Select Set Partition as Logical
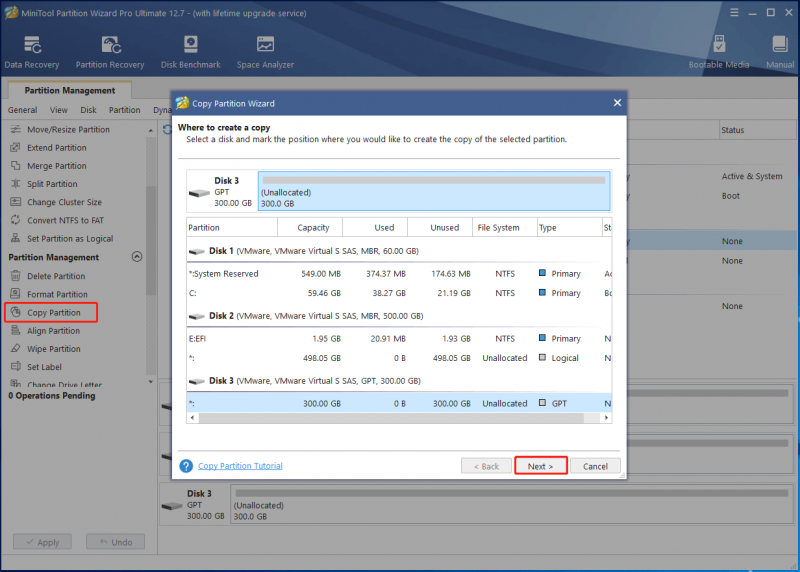The image size is (800, 572). (70, 239)
